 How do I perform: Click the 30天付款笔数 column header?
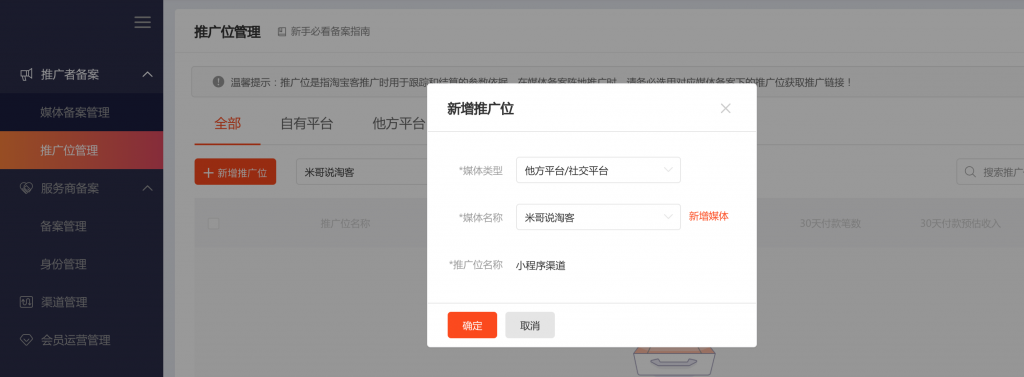830,223
